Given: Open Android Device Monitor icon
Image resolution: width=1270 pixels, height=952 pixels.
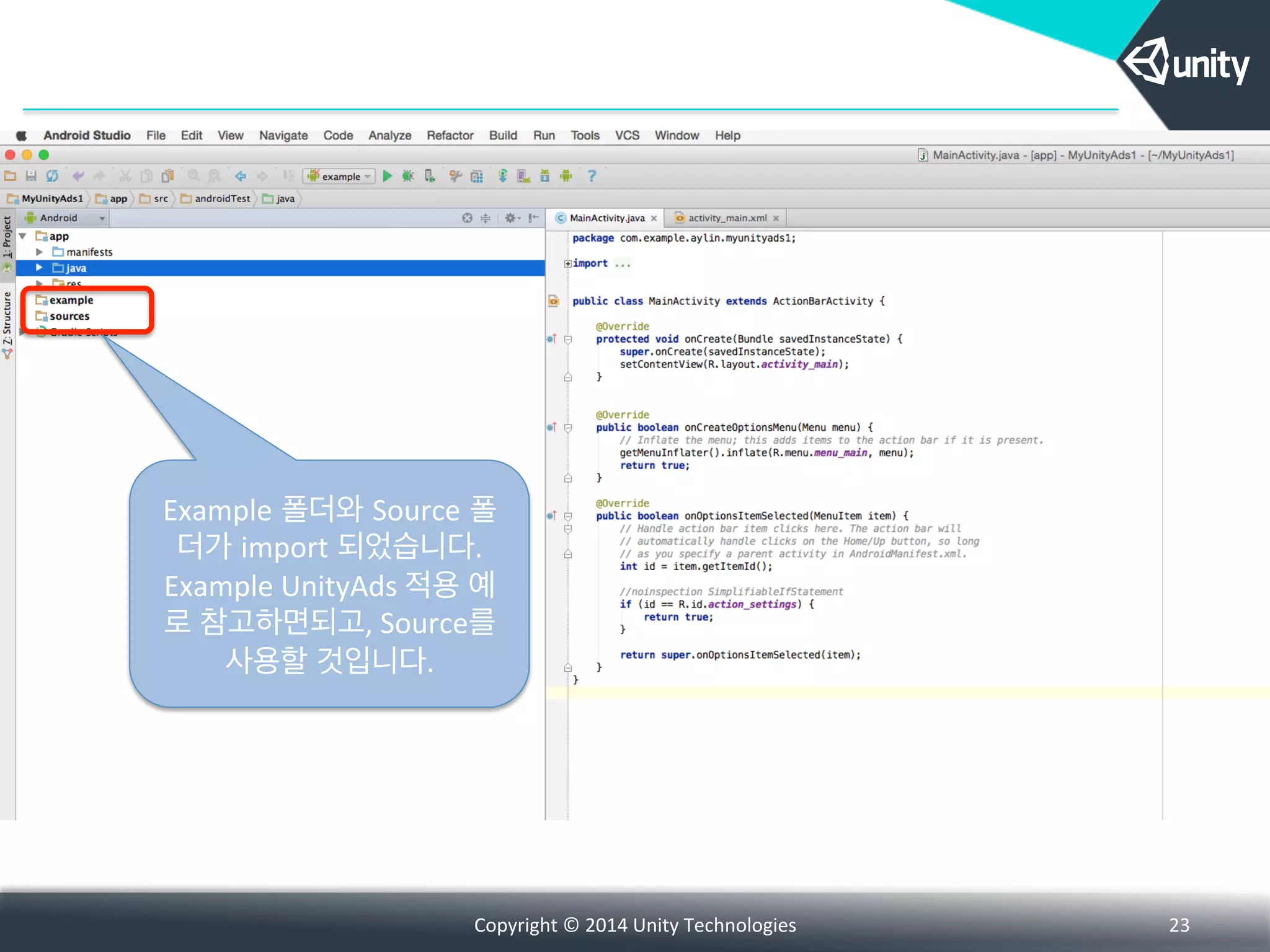Looking at the screenshot, I should (566, 177).
